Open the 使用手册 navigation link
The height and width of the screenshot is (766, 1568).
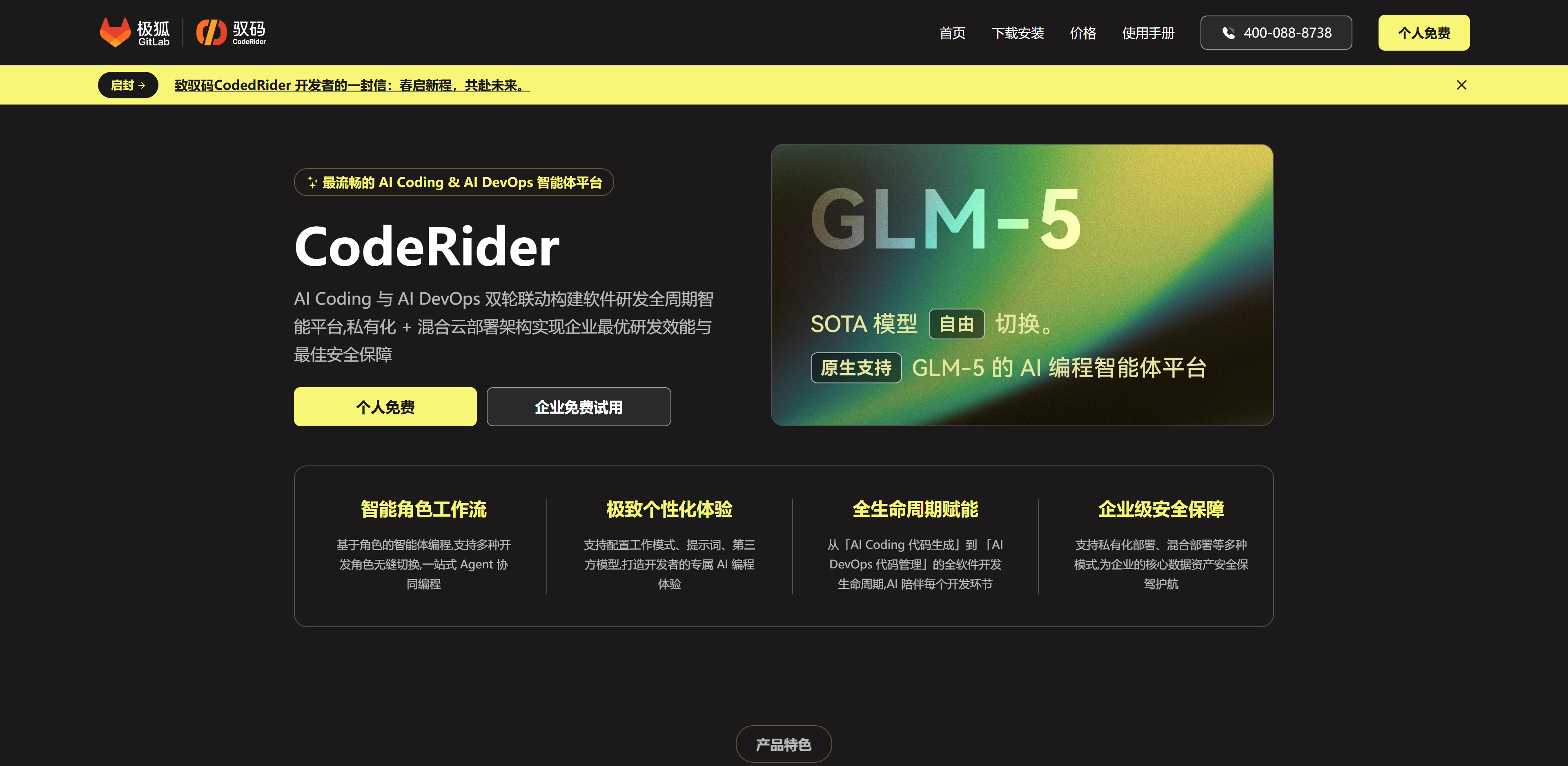(x=1148, y=33)
